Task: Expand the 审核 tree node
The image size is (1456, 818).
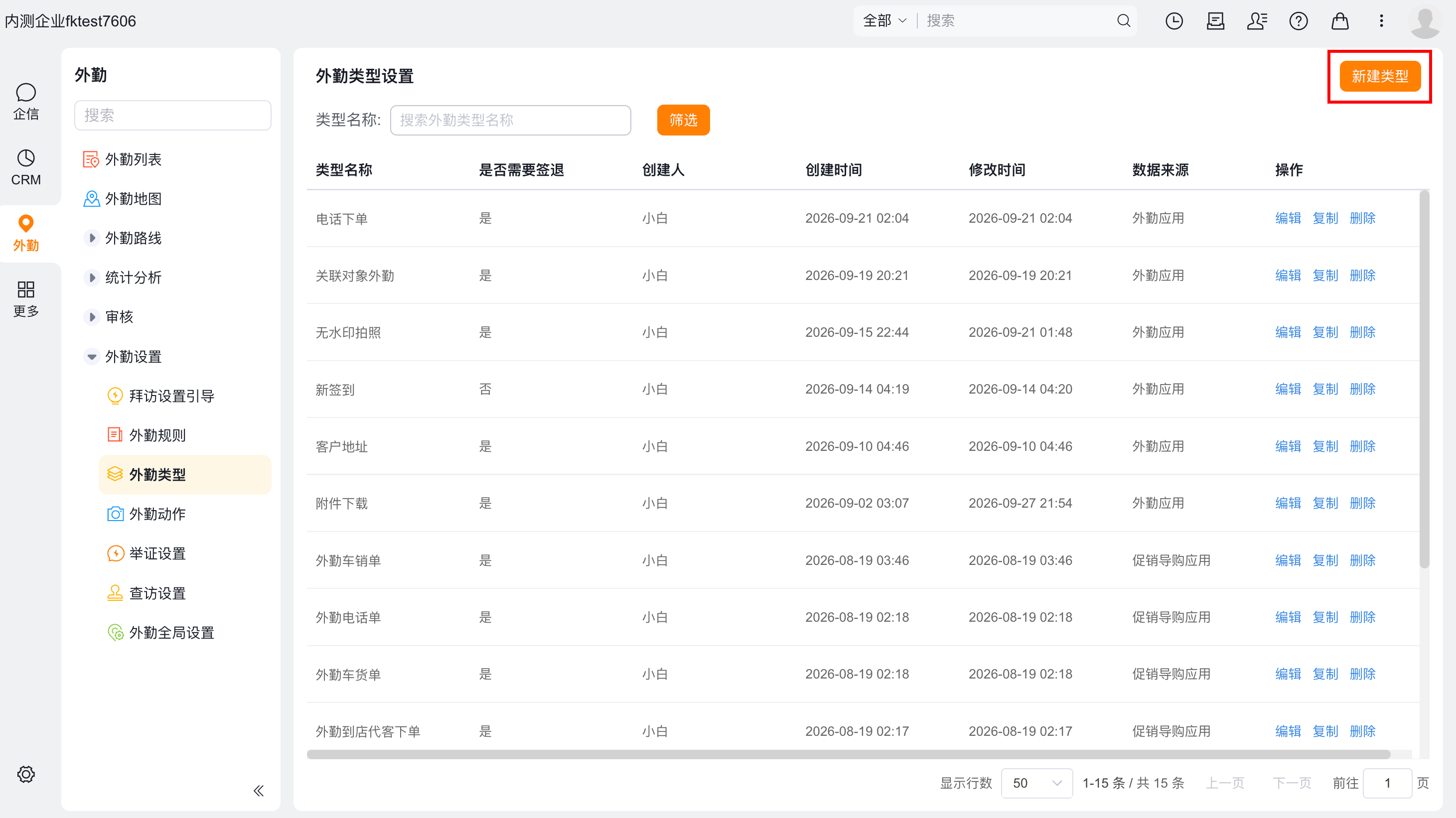Action: click(92, 317)
